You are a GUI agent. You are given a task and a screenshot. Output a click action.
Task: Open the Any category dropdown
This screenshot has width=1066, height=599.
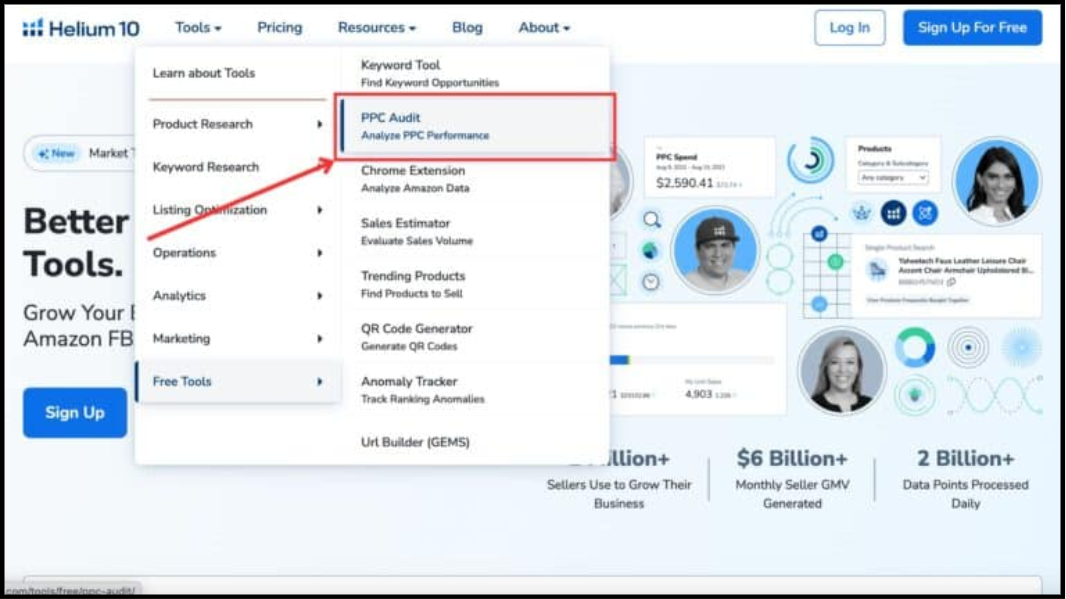click(x=893, y=177)
